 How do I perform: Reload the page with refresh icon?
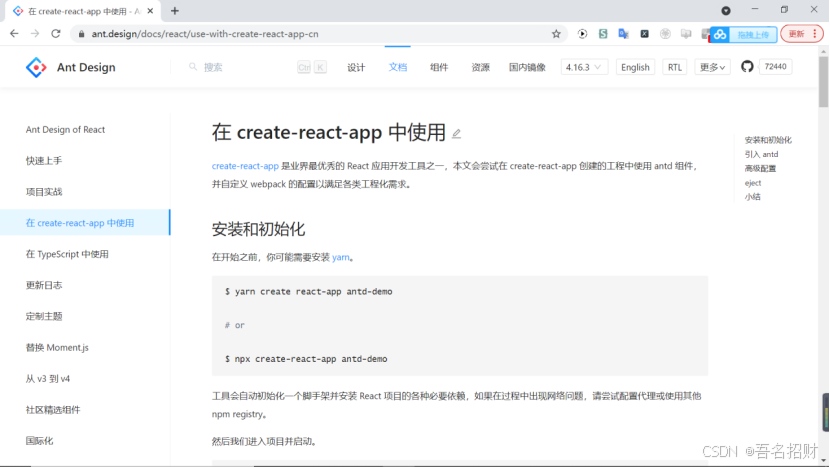(56, 33)
